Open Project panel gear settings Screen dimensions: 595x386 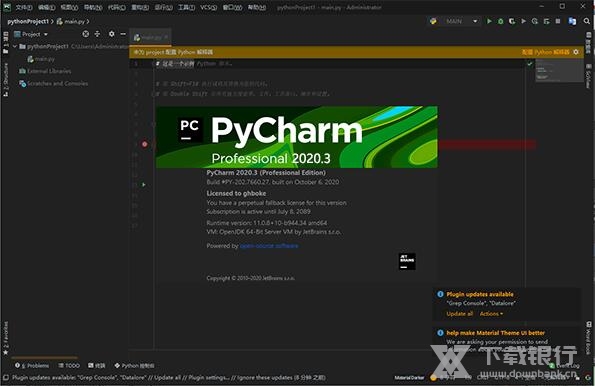pyautogui.click(x=111, y=34)
